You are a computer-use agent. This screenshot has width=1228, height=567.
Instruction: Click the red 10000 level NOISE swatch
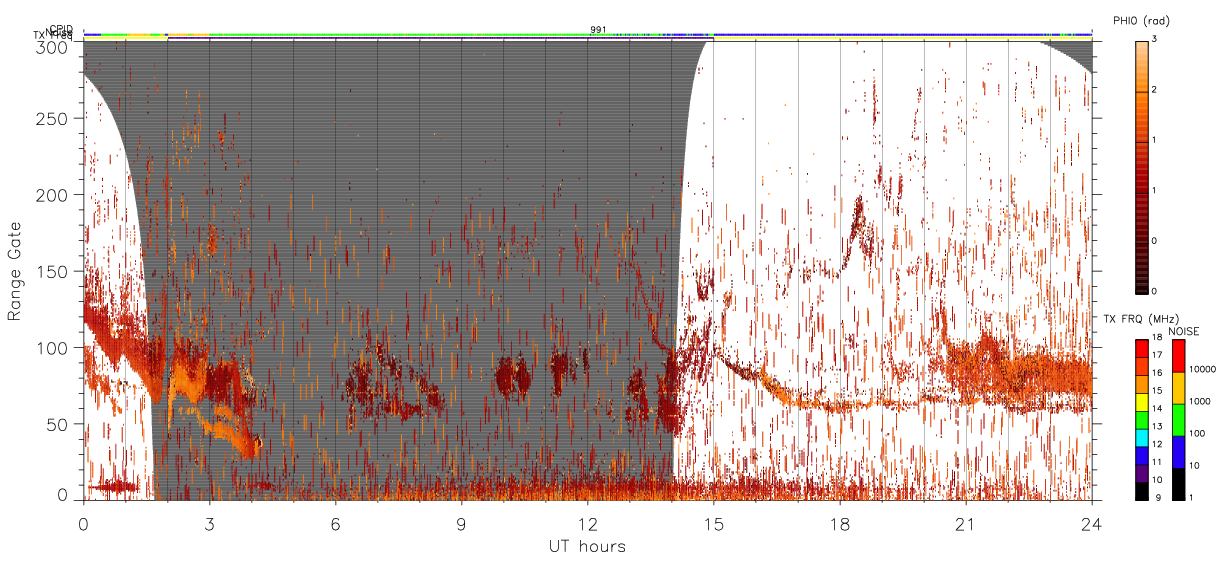click(x=1180, y=356)
